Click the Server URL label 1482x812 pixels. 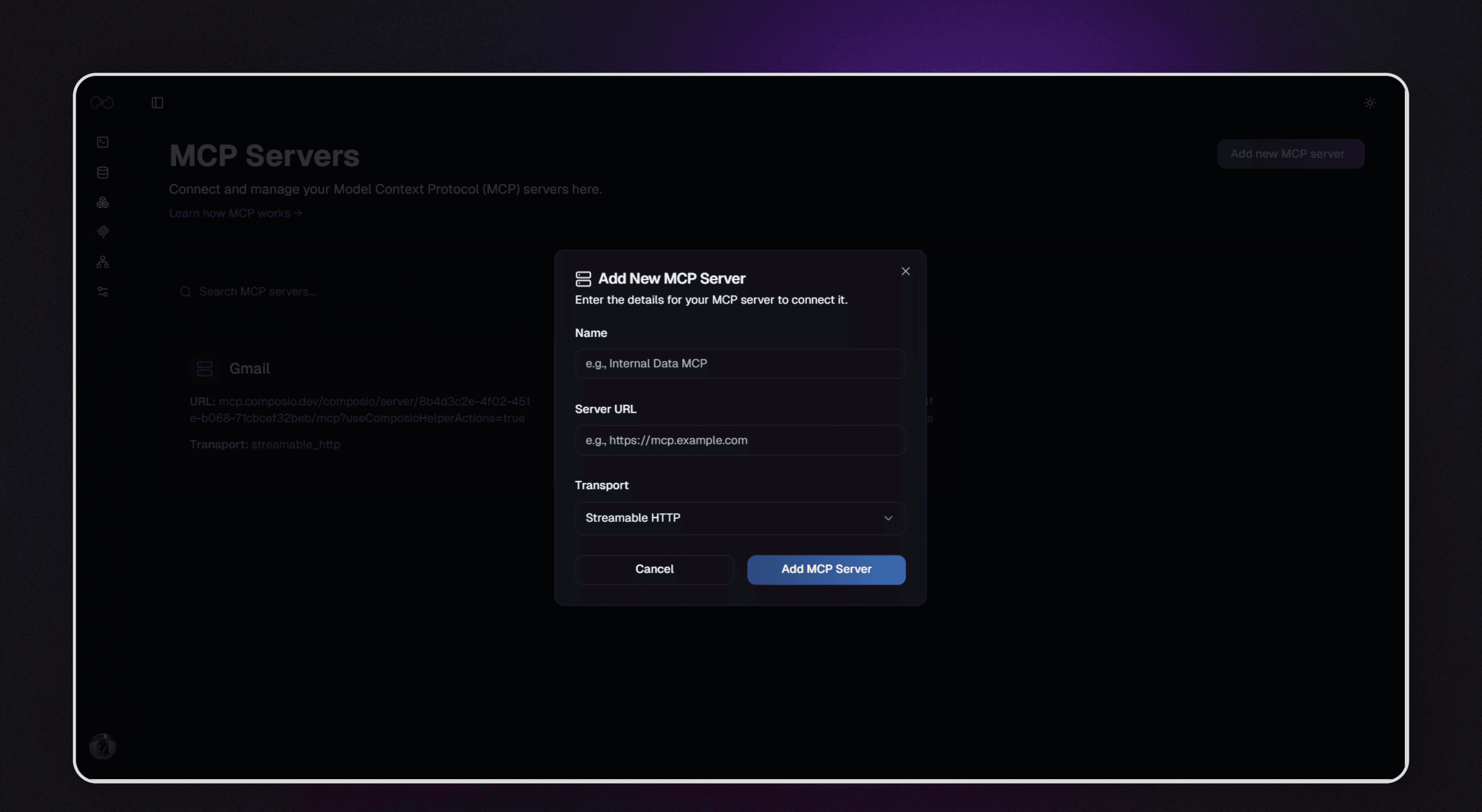point(605,409)
